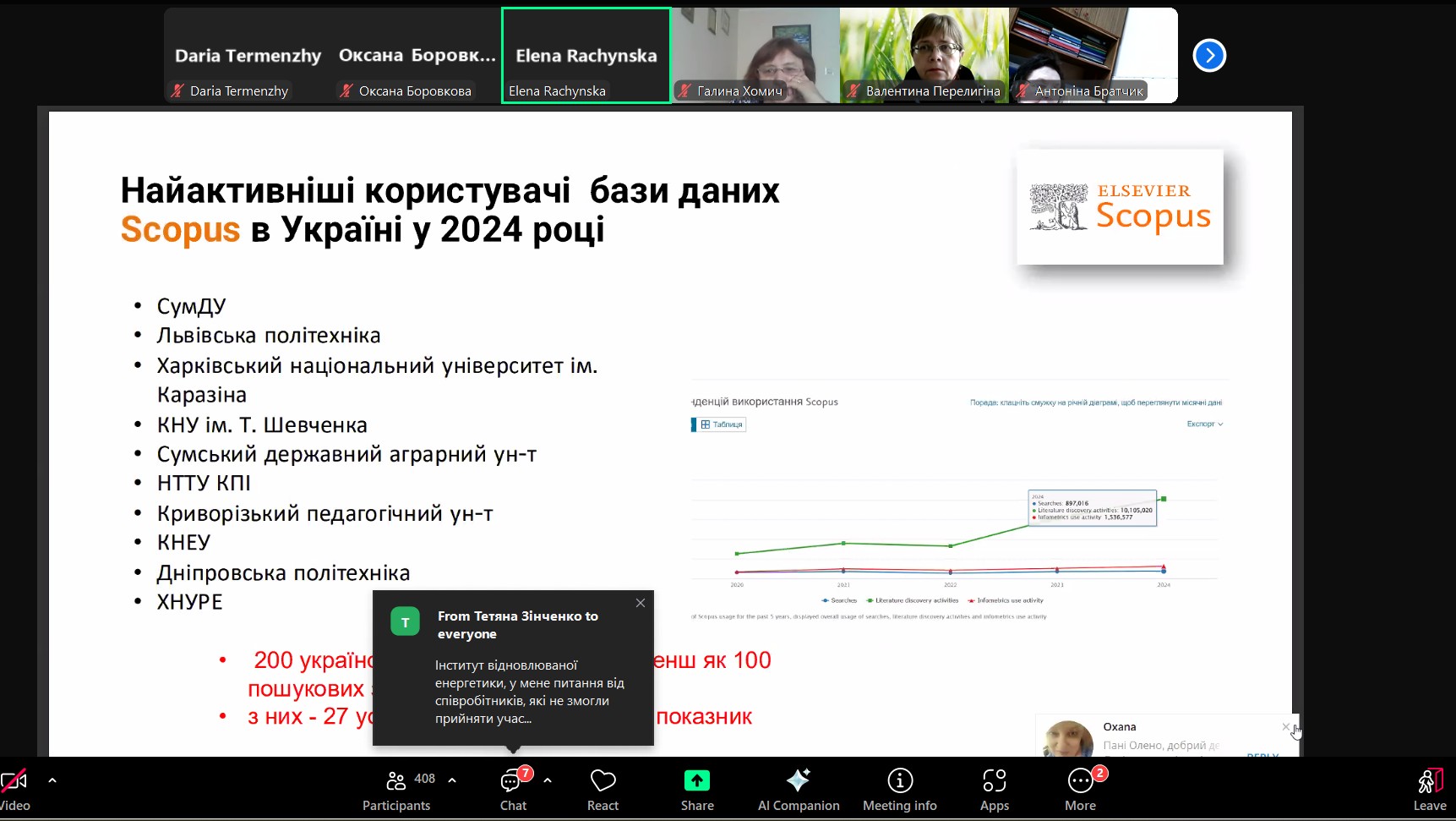Expand the Participants options arrow
Viewport: 1456px width, 821px height.
452,780
